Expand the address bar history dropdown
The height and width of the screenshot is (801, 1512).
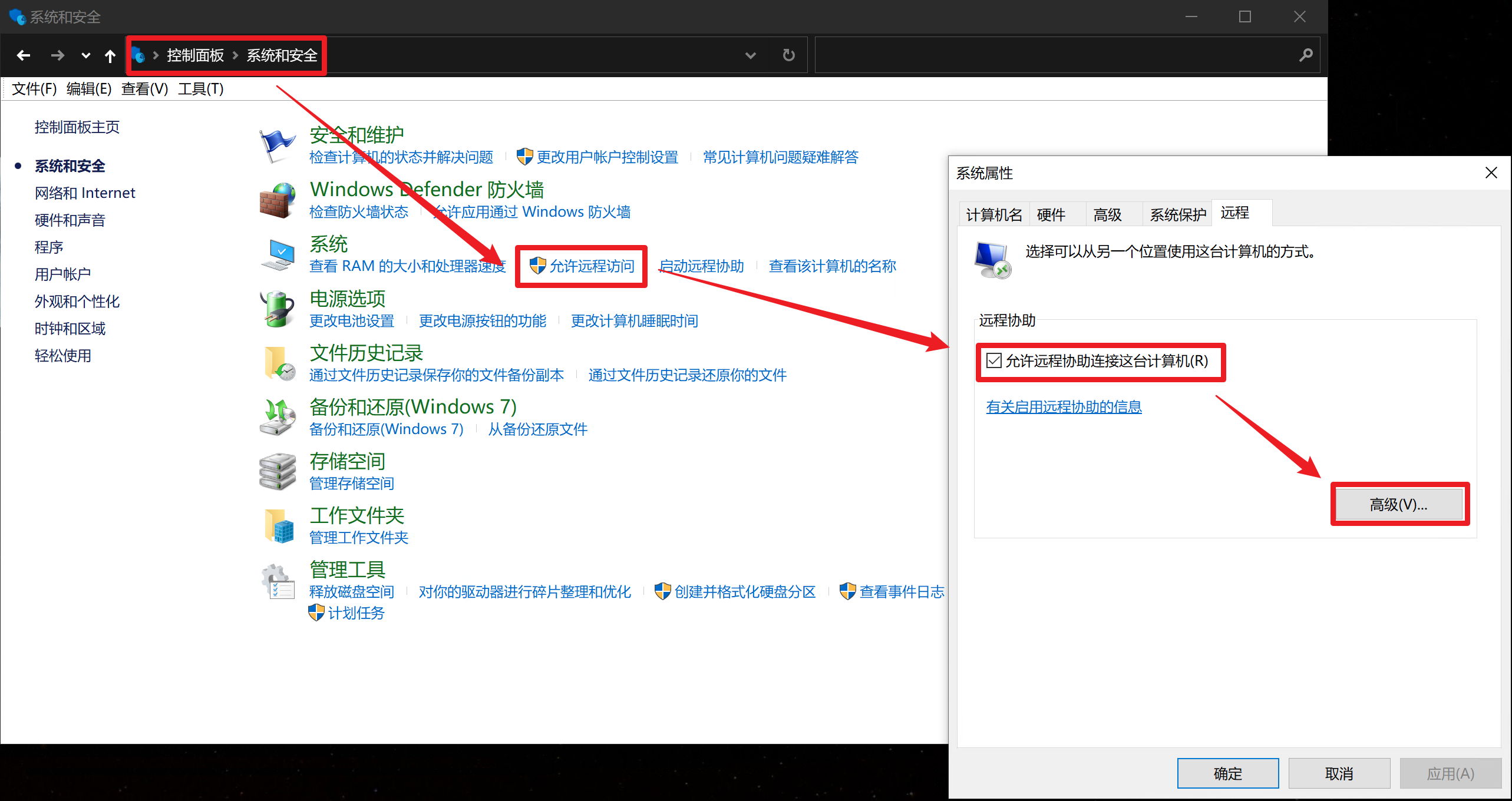click(x=750, y=55)
